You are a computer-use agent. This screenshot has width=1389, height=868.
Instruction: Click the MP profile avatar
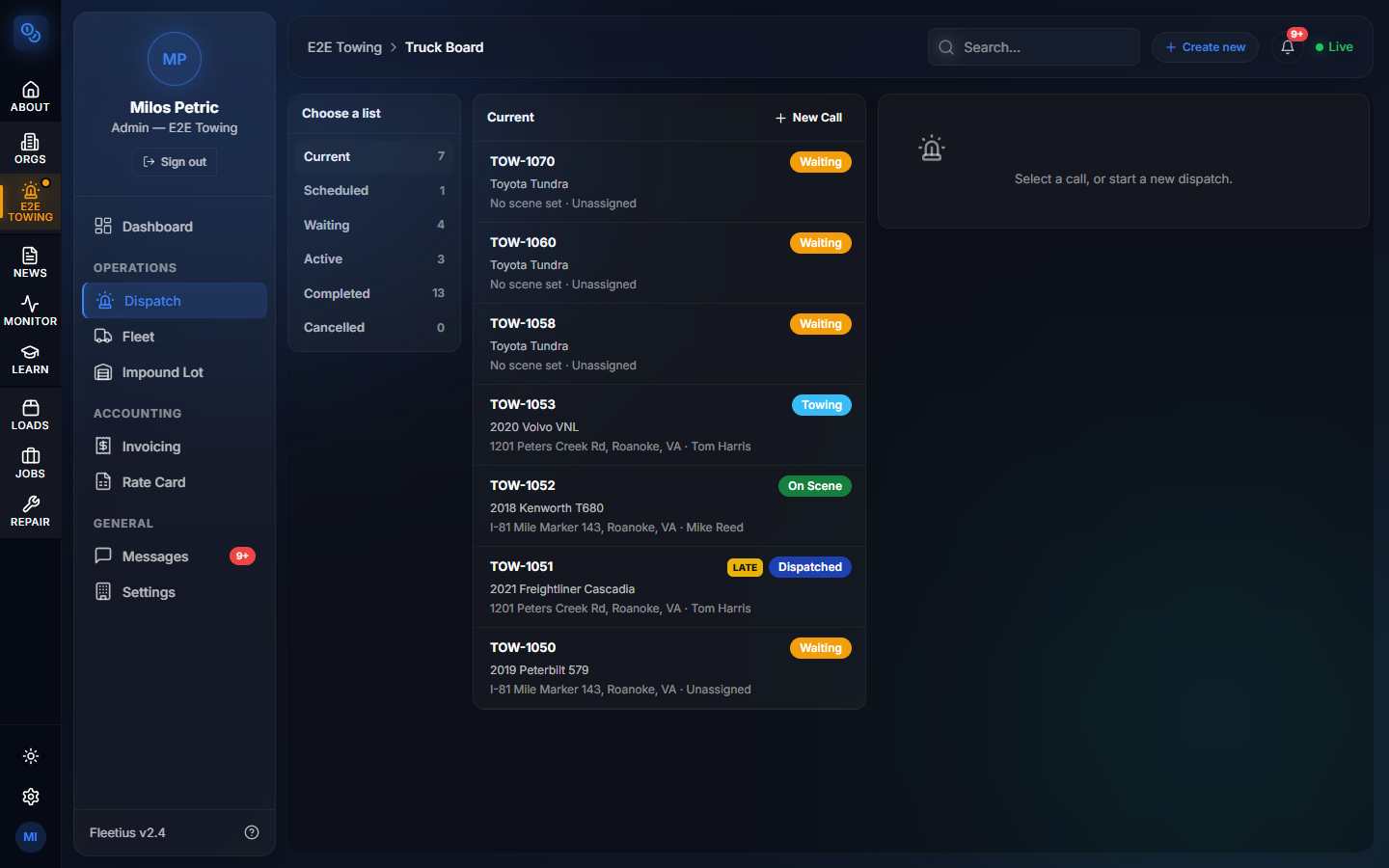[175, 59]
